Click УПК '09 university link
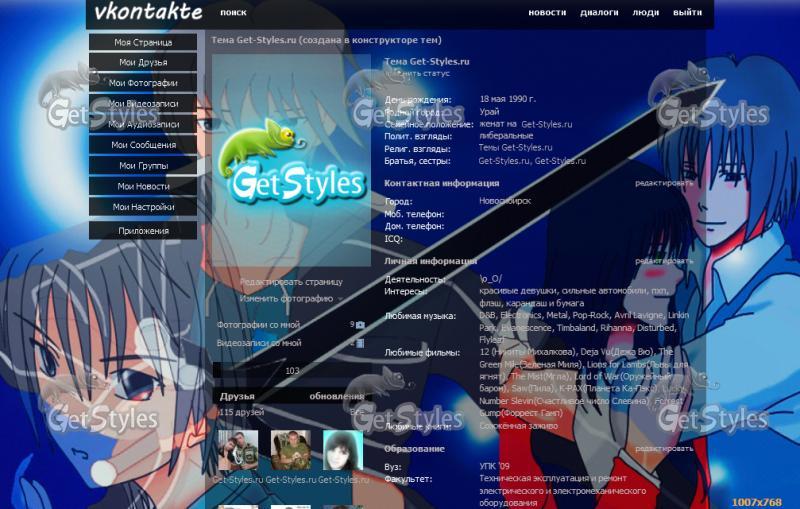Screen dimensions: 800x509 point(494,466)
